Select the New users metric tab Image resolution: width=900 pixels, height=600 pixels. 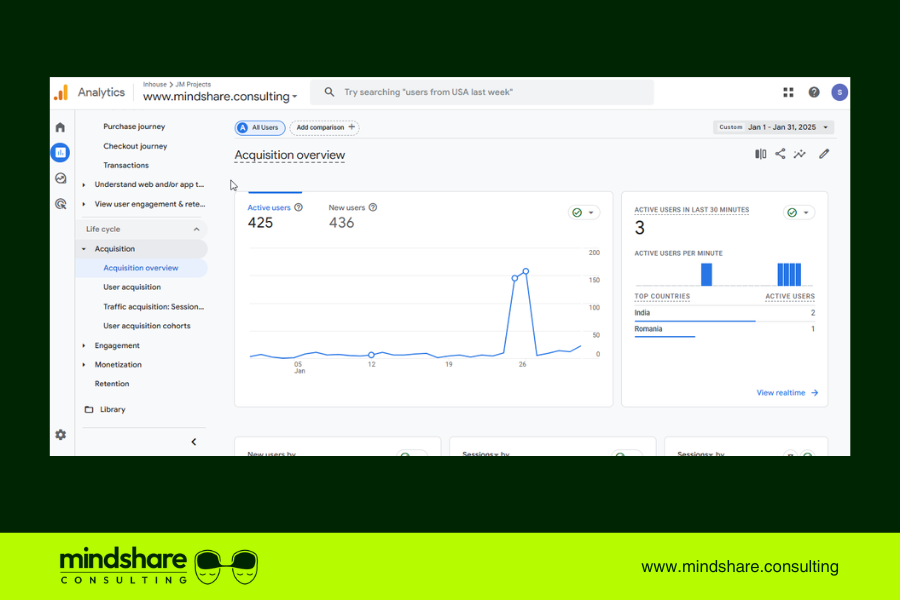[352, 215]
